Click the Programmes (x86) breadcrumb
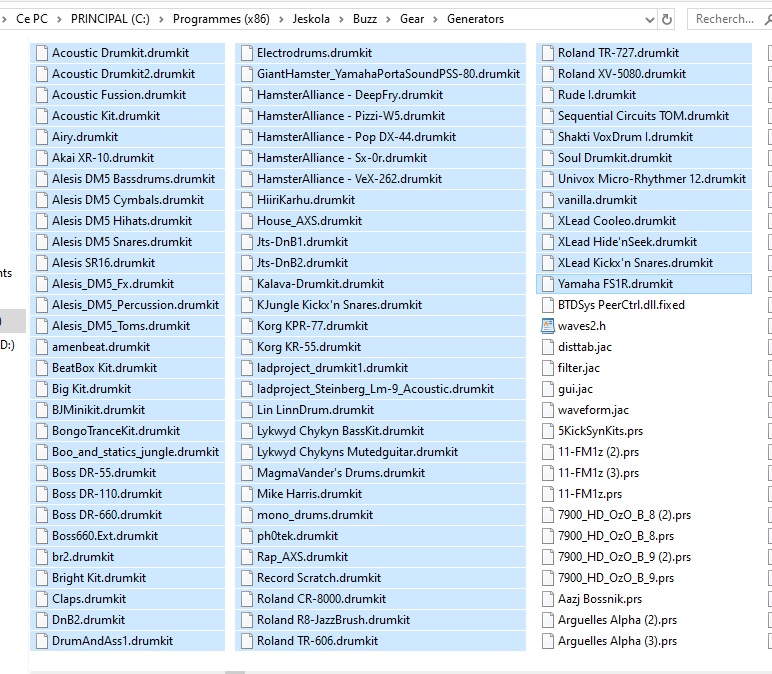The image size is (772, 674). pos(221,19)
